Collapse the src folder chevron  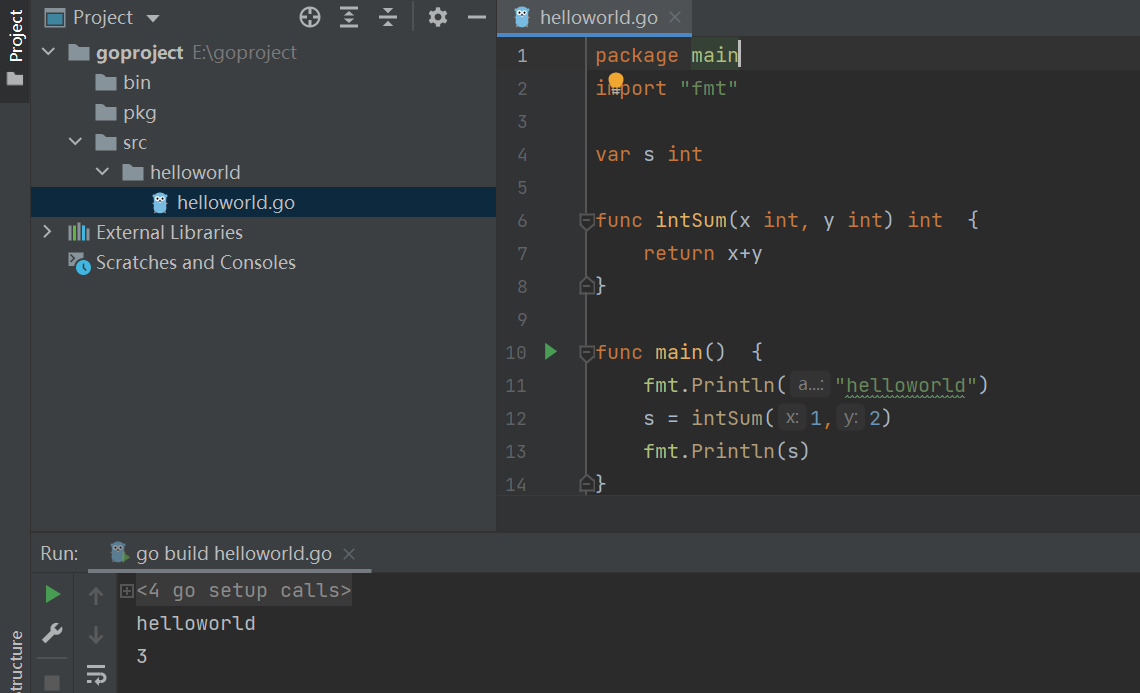[x=76, y=142]
